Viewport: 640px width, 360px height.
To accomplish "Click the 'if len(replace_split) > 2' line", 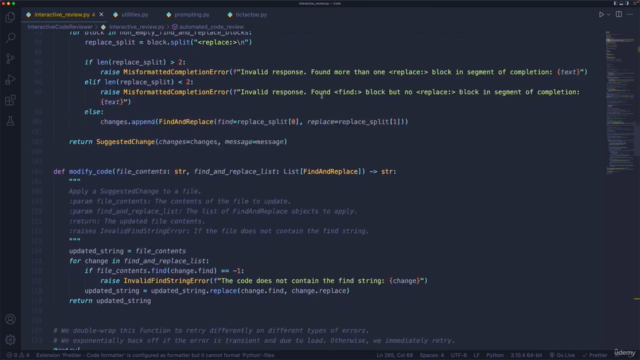I will pos(135,62).
